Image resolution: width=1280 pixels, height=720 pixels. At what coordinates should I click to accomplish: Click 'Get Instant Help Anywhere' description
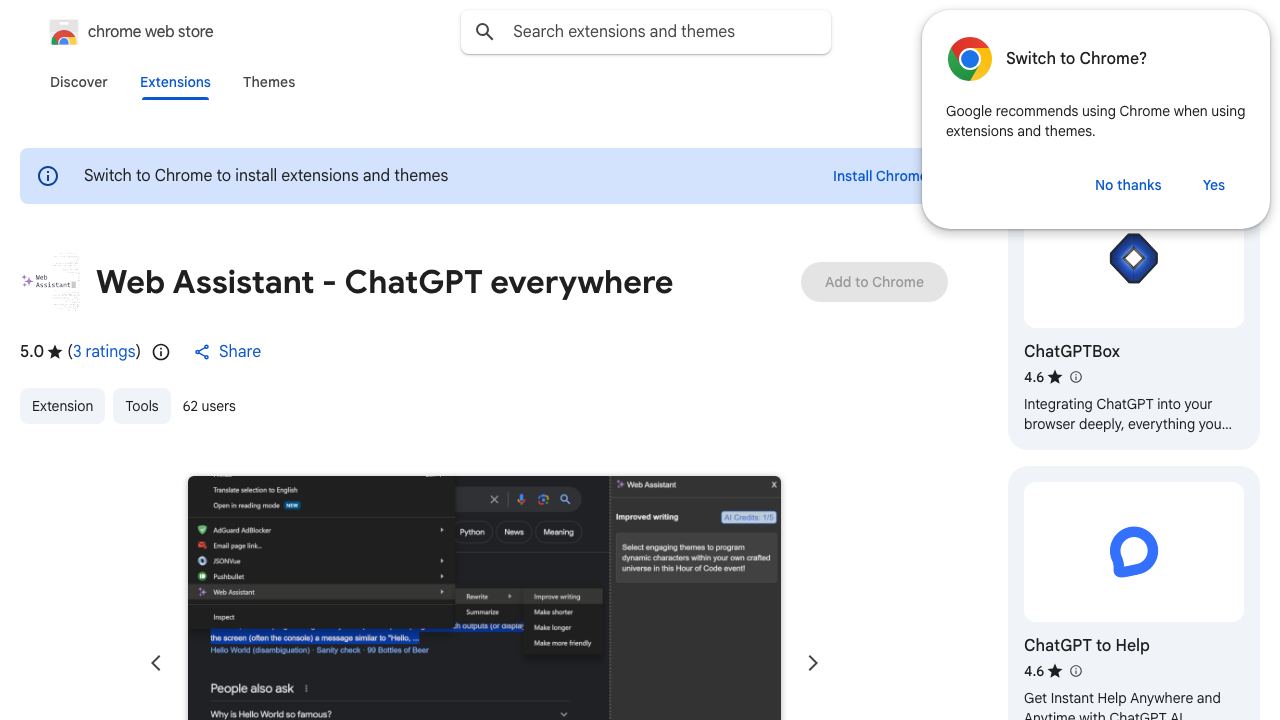(x=1122, y=705)
